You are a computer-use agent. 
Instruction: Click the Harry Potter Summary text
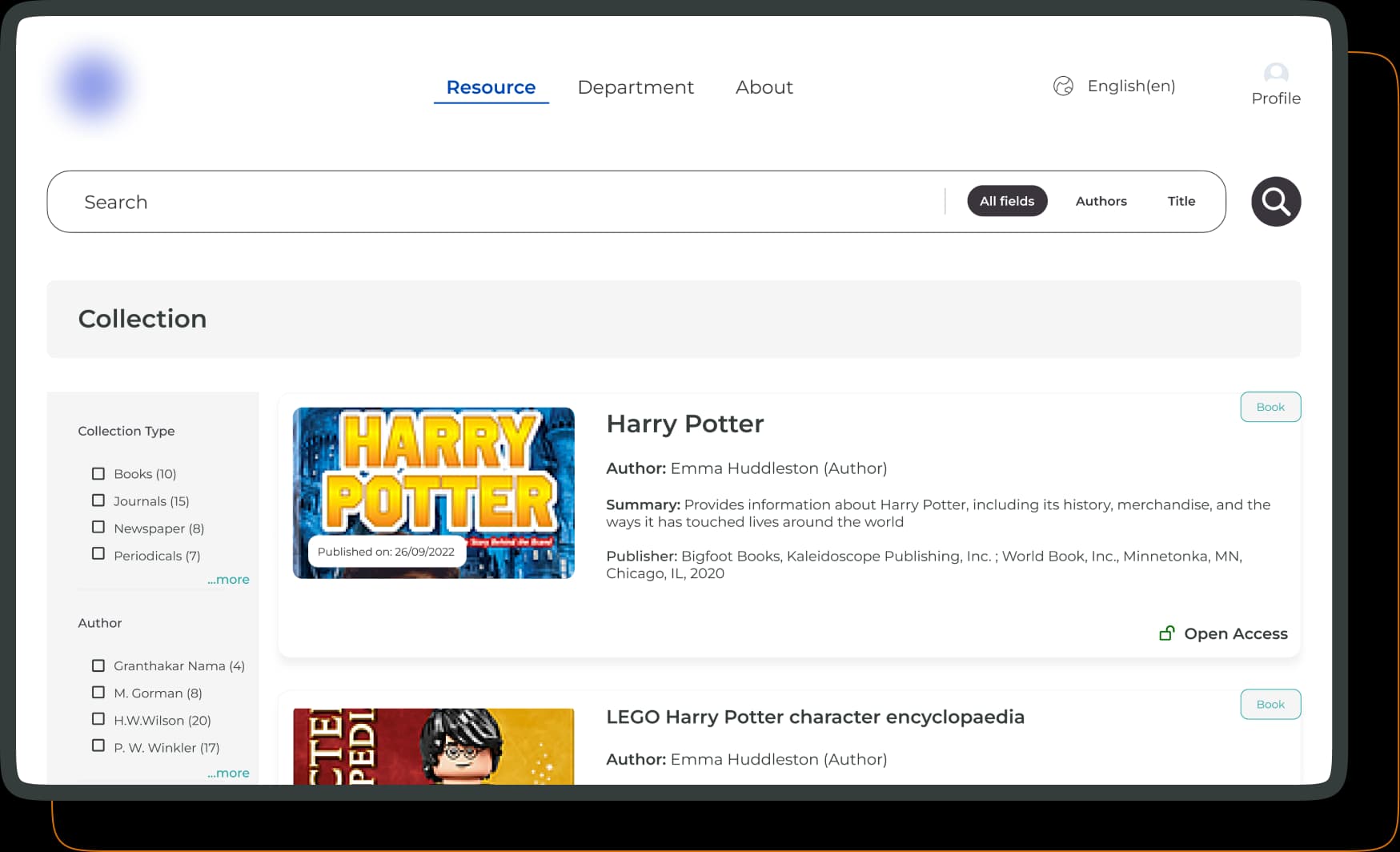(938, 513)
